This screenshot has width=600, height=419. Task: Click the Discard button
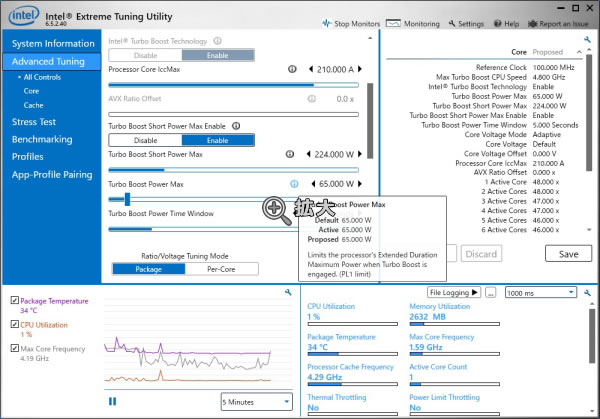(481, 254)
